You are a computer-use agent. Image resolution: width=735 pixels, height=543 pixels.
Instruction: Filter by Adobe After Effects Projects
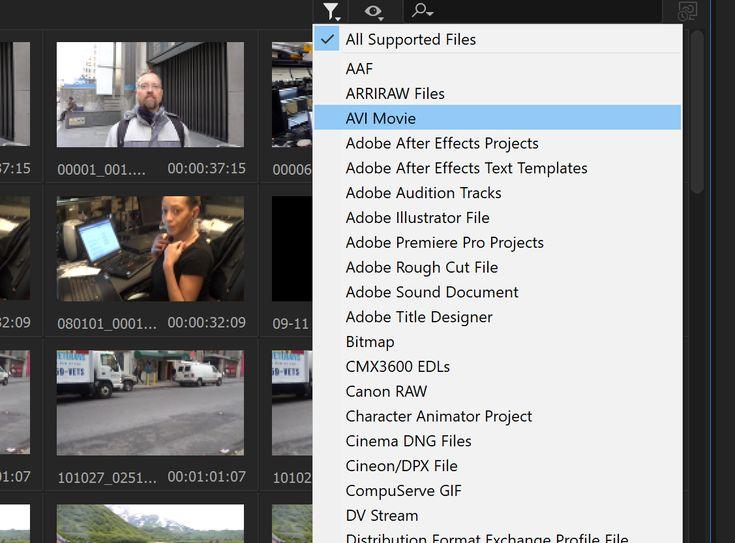pyautogui.click(x=442, y=143)
